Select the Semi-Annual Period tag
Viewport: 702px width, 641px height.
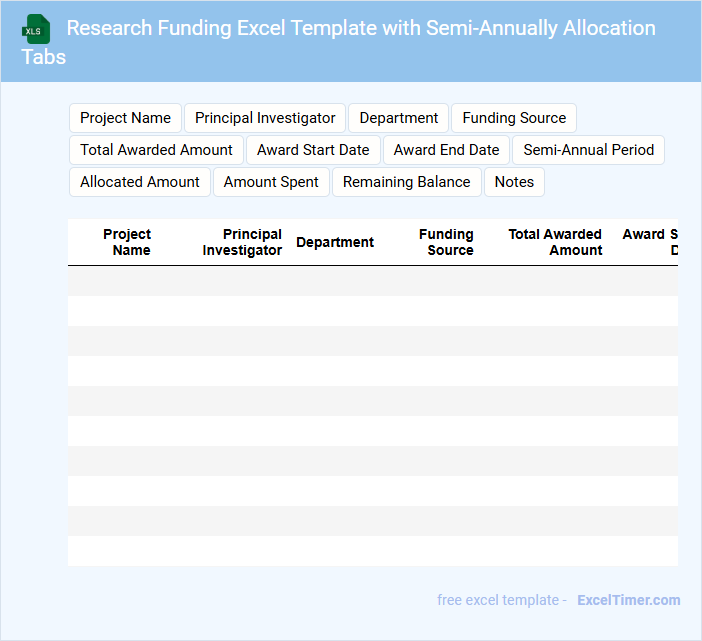point(588,150)
